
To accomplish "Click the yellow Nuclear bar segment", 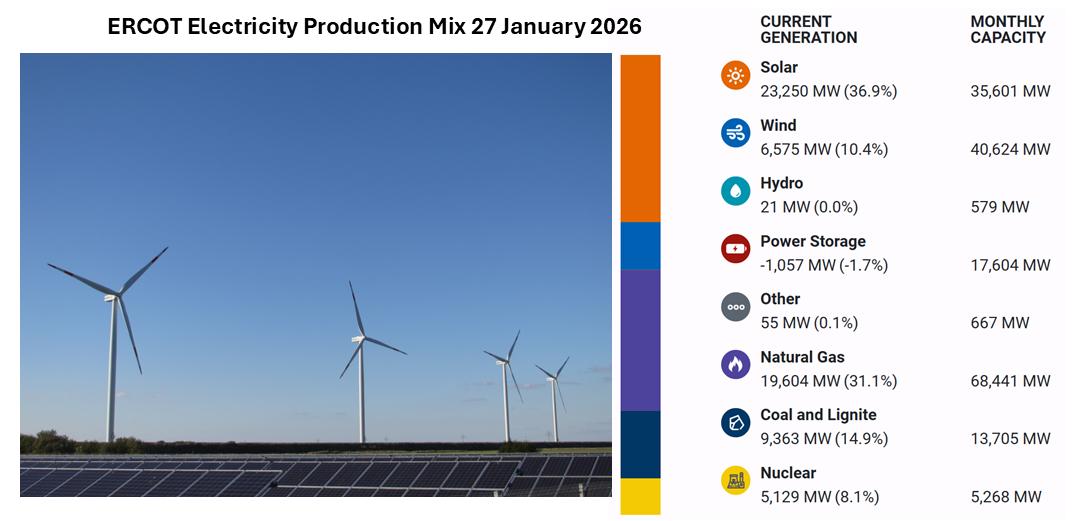I will [640, 496].
